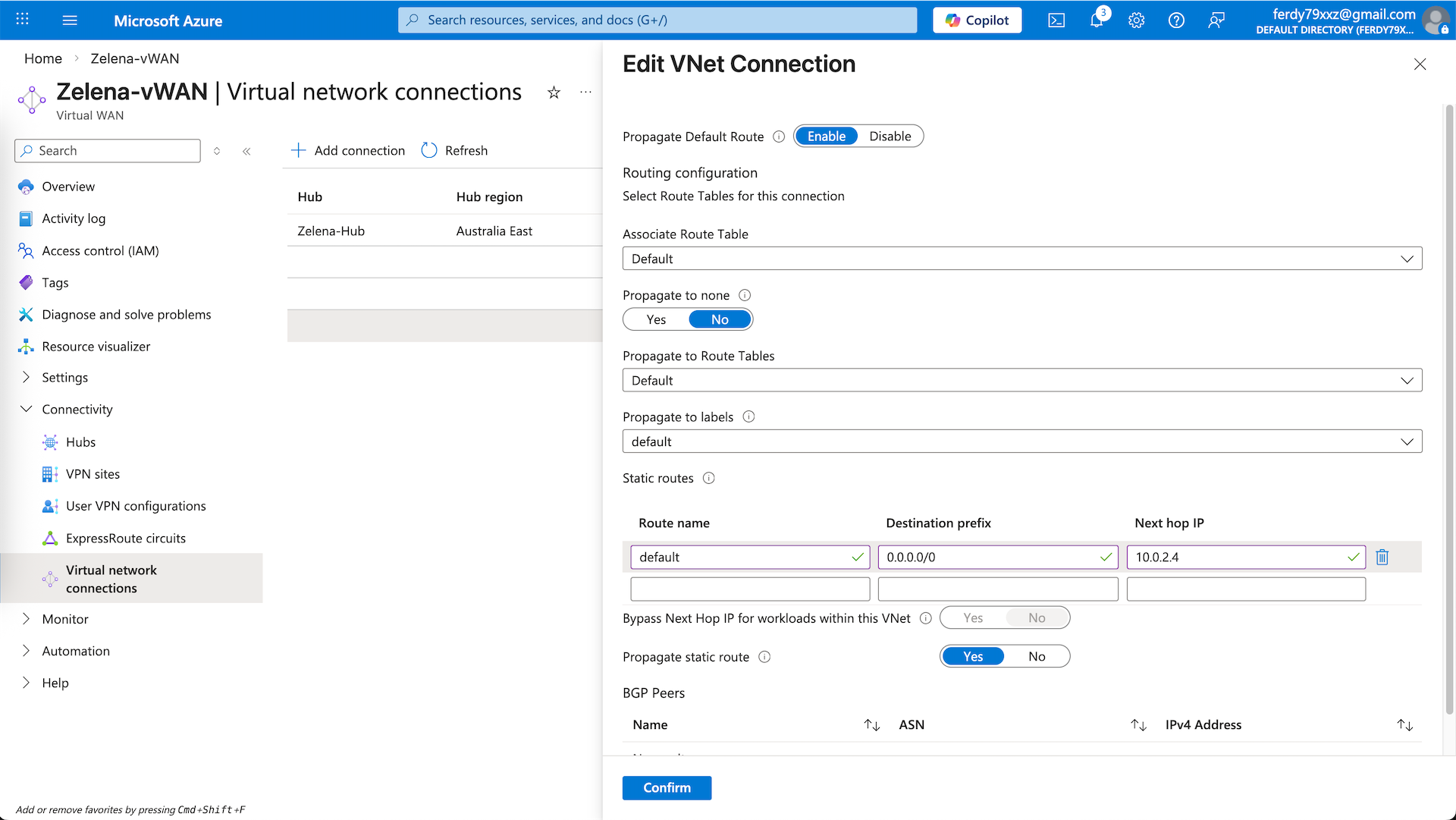Click Add connection button

348,150
